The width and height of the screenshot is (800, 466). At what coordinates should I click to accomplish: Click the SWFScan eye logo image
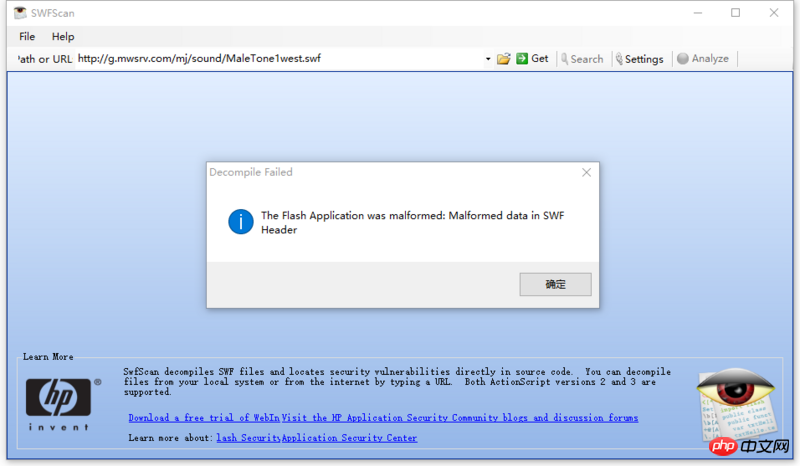coord(736,404)
